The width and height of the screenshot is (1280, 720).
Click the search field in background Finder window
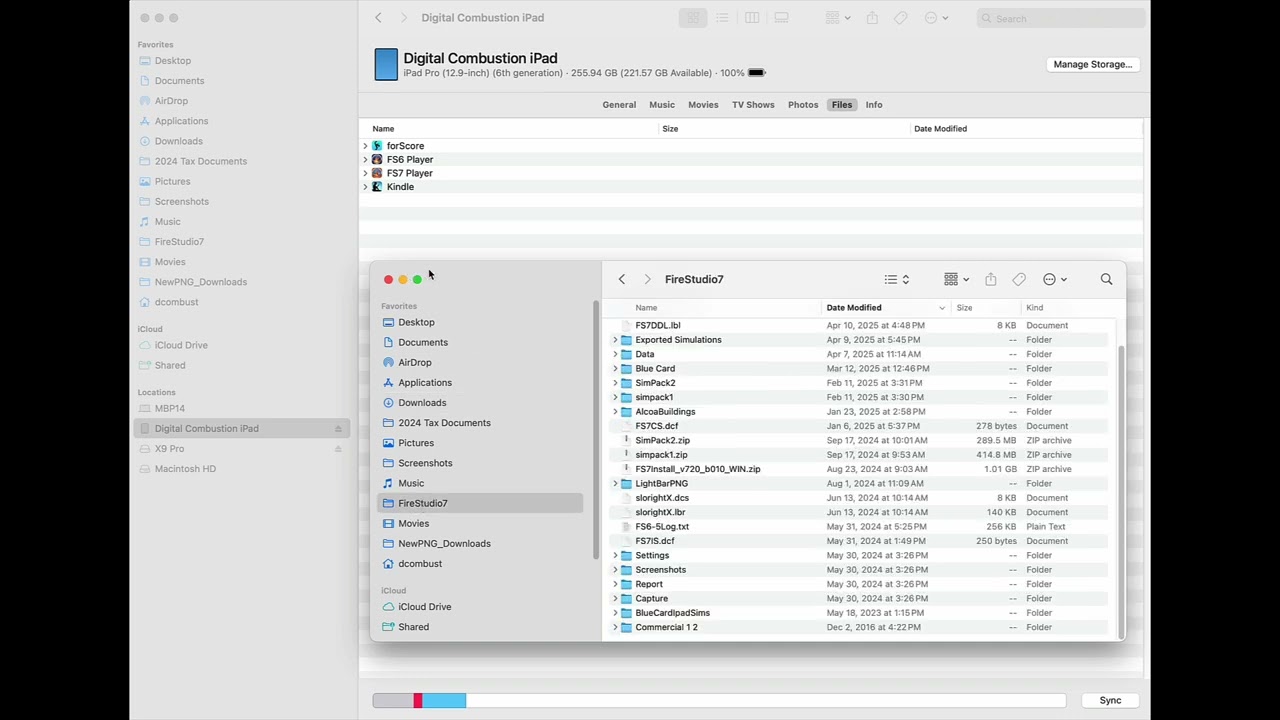point(1060,18)
